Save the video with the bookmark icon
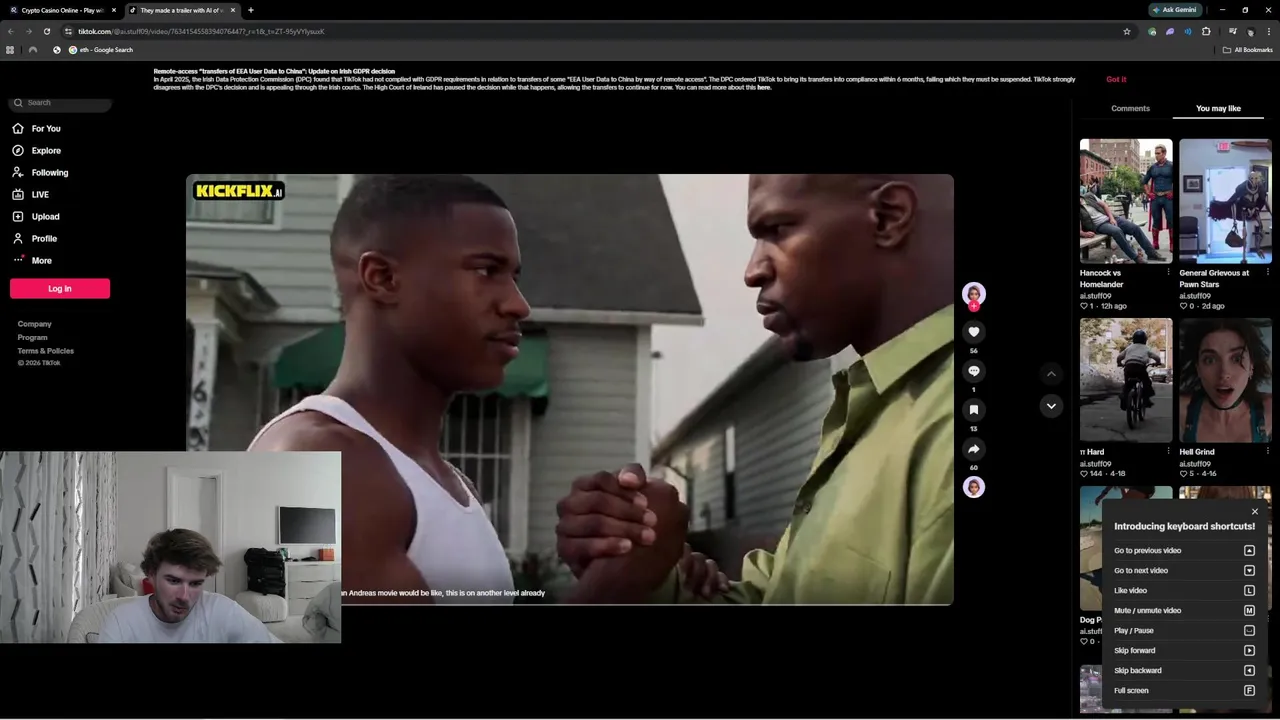The height and width of the screenshot is (720, 1280). point(974,410)
